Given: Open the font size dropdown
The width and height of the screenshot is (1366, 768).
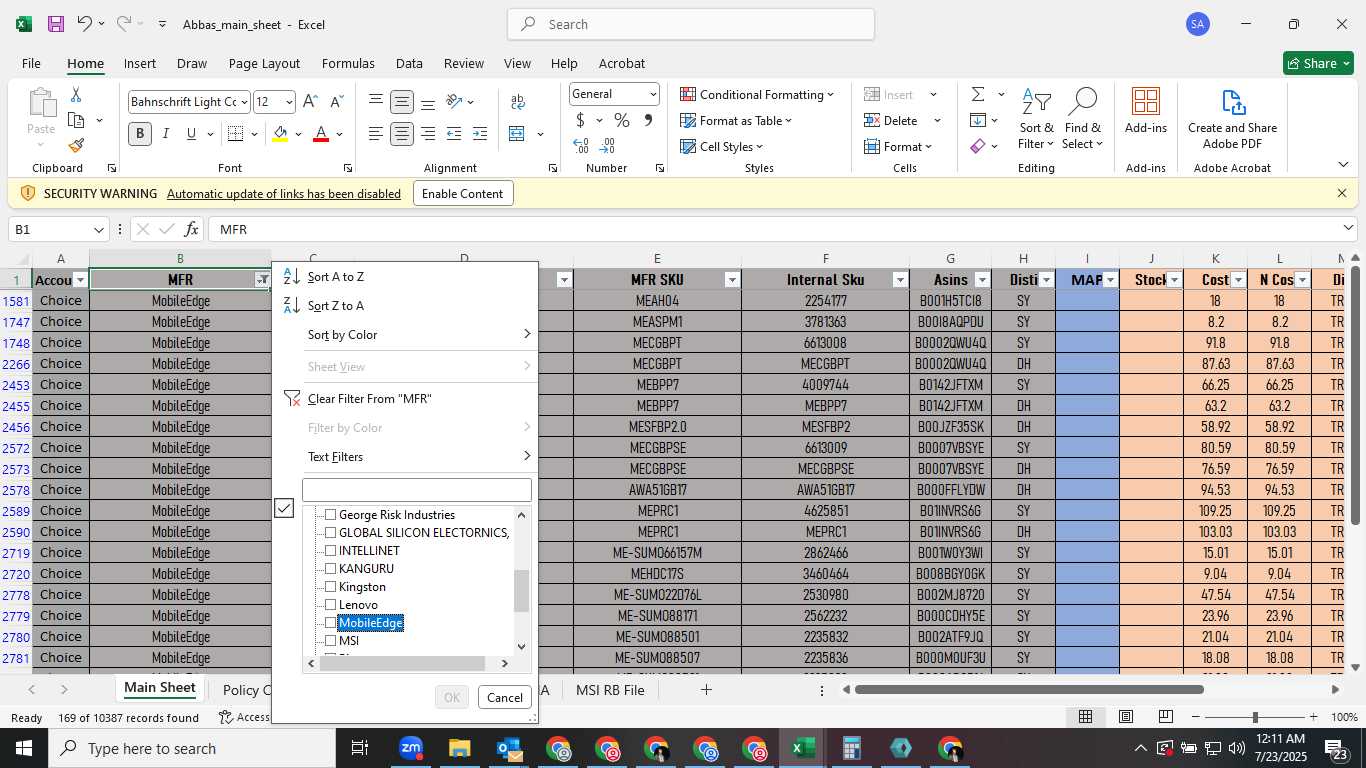Looking at the screenshot, I should point(289,102).
